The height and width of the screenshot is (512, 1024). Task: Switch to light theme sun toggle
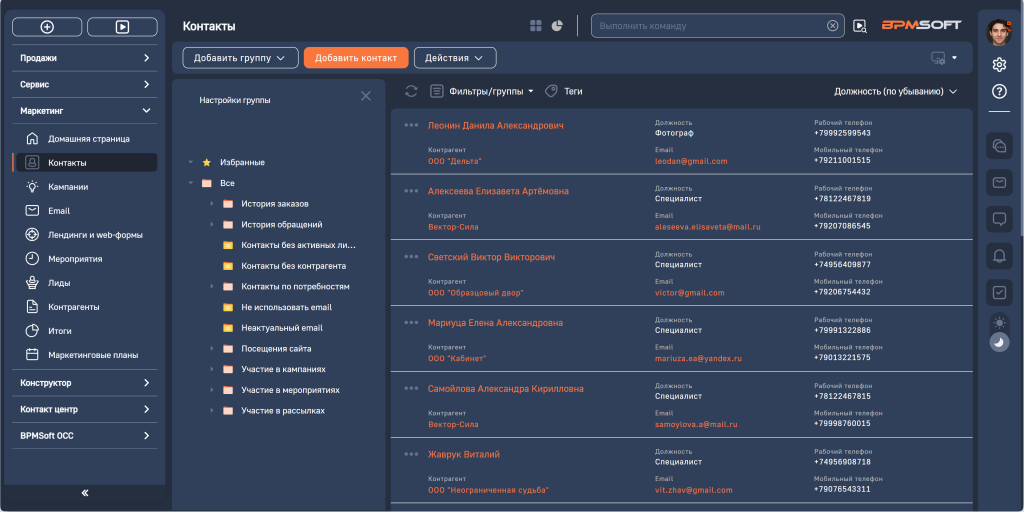pyautogui.click(x=998, y=322)
